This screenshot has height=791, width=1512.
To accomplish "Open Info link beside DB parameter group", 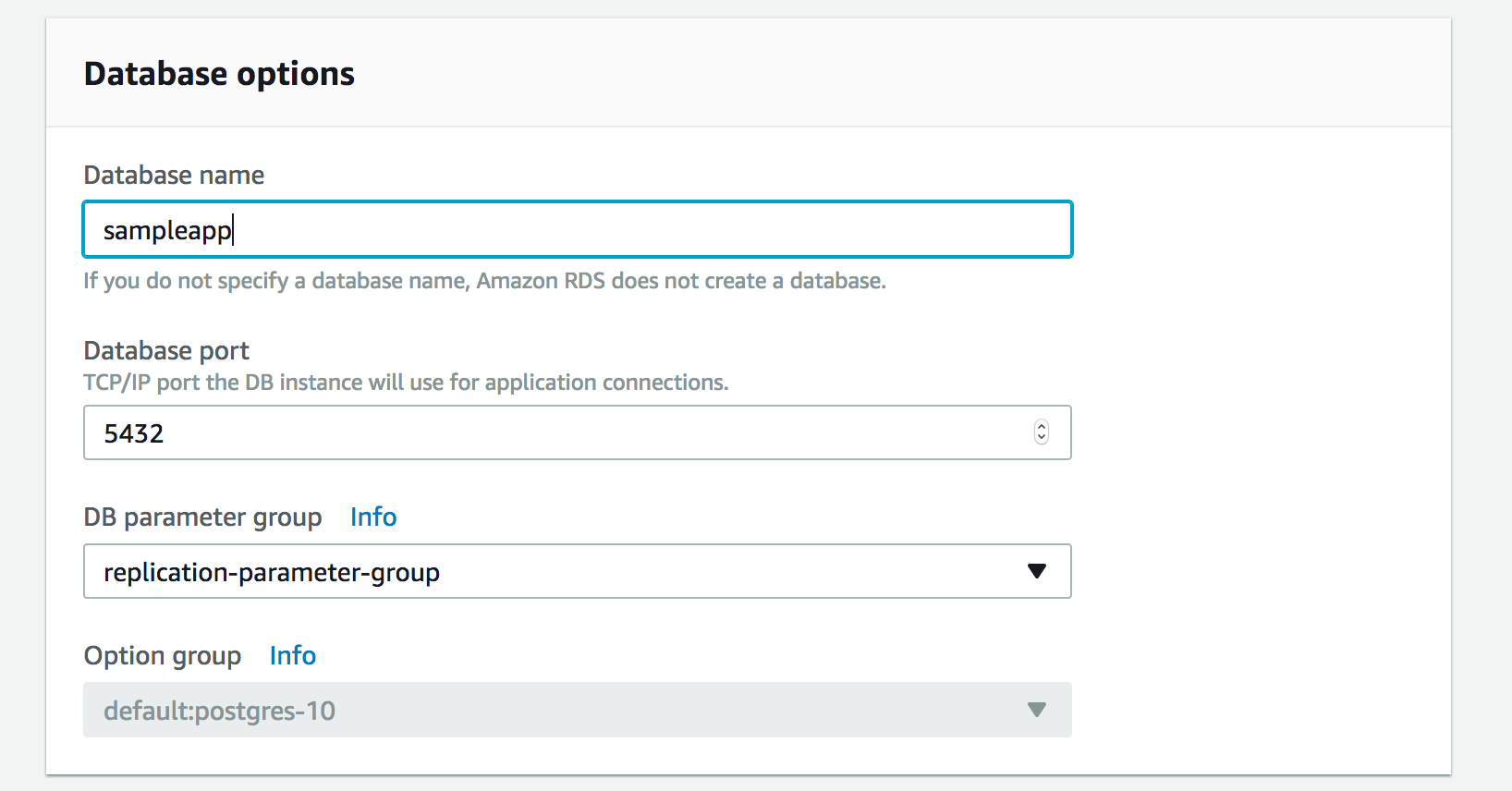I will 373,517.
